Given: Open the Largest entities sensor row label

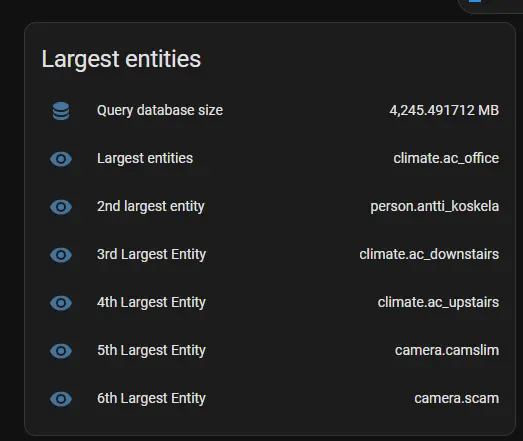Looking at the screenshot, I should pyautogui.click(x=145, y=159).
